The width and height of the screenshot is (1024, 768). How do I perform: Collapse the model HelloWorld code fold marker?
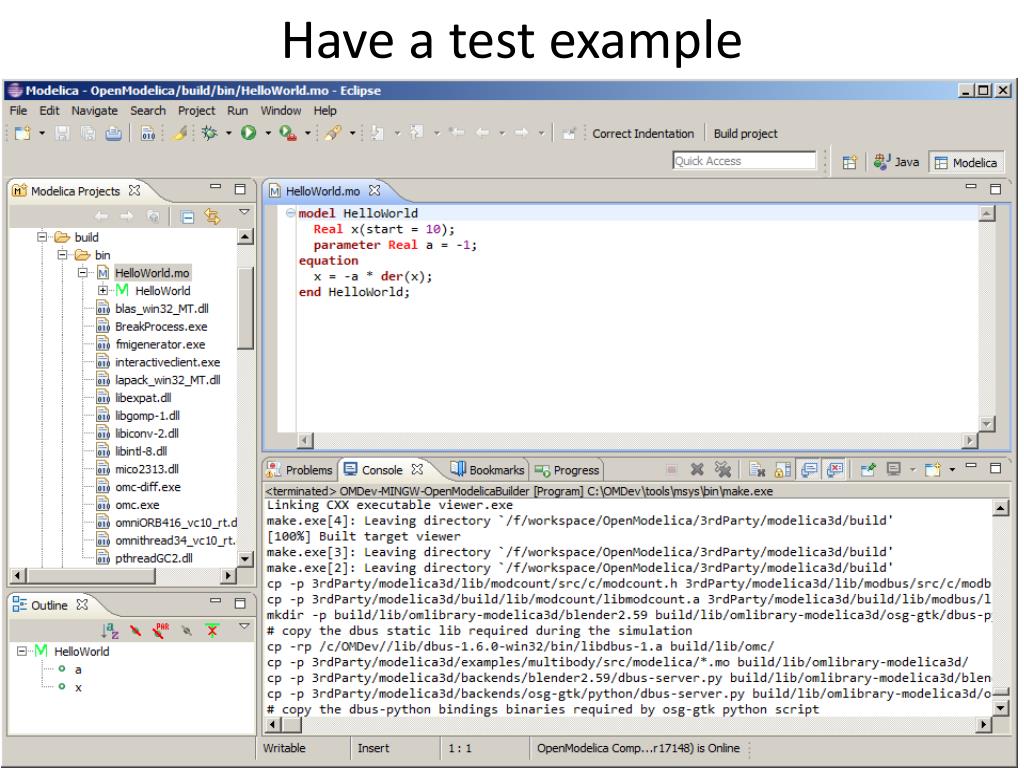(x=290, y=212)
